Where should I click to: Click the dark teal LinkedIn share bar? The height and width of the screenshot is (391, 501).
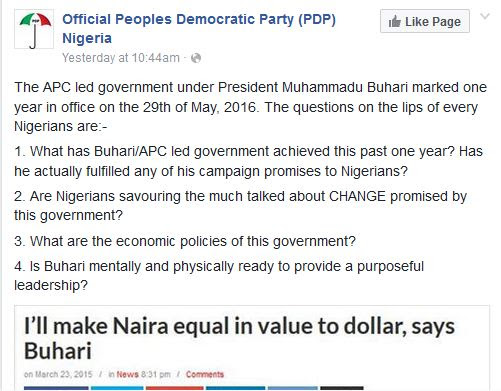click(235, 388)
